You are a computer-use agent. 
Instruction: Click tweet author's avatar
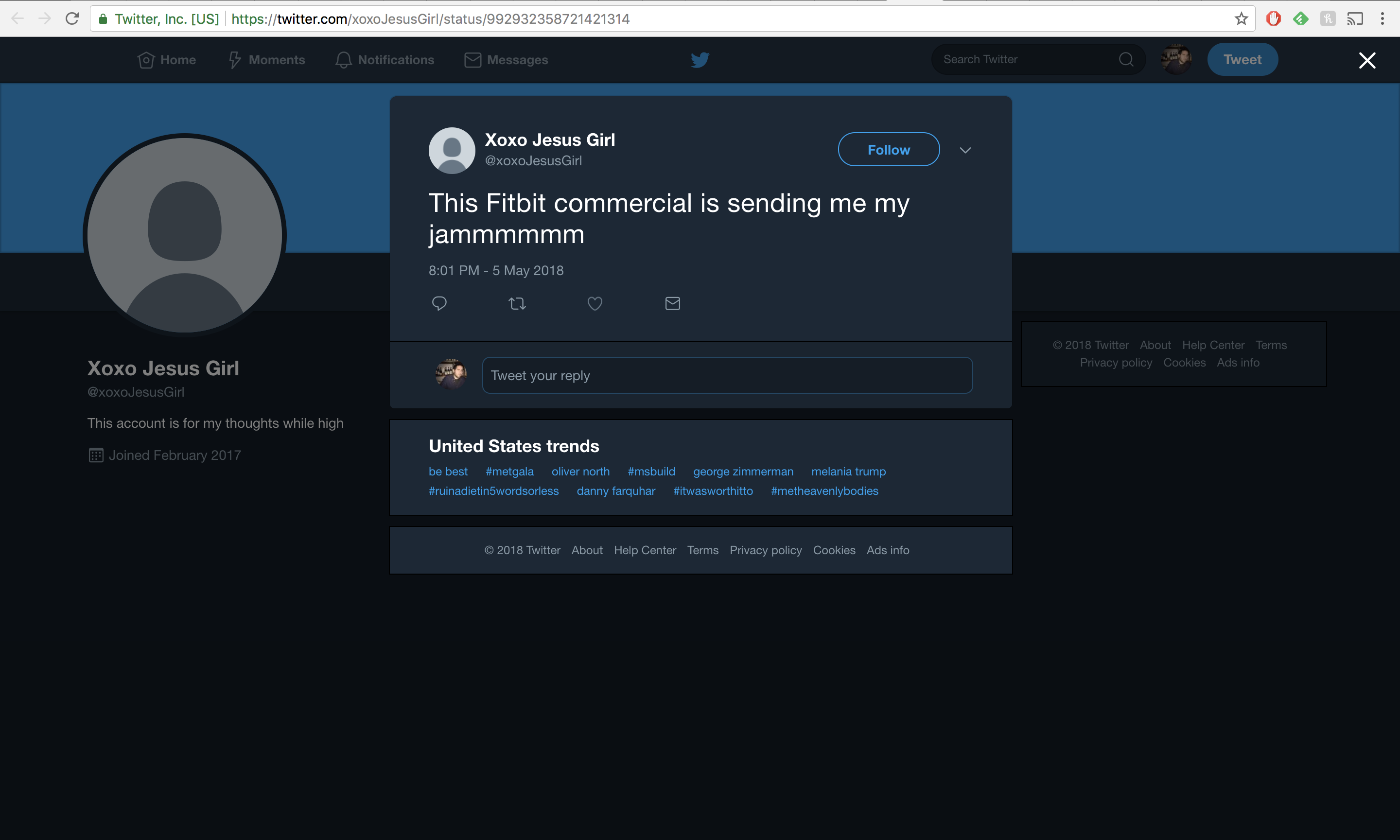pyautogui.click(x=452, y=150)
